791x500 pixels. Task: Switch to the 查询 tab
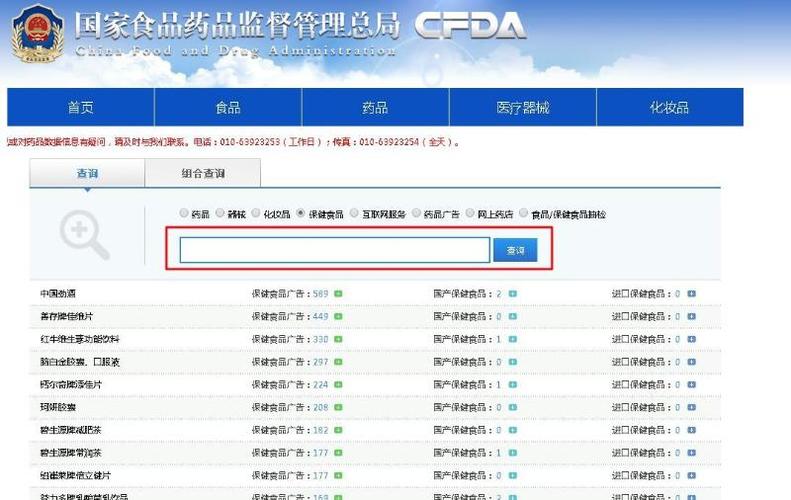[x=87, y=173]
